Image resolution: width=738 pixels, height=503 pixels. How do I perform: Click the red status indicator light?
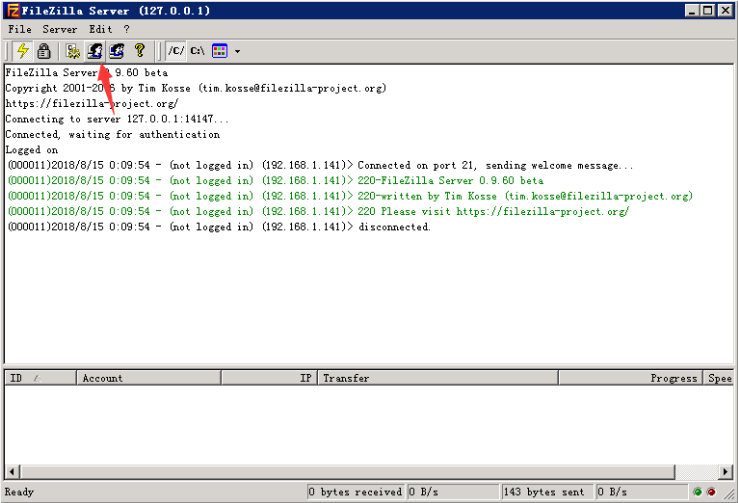[711, 492]
